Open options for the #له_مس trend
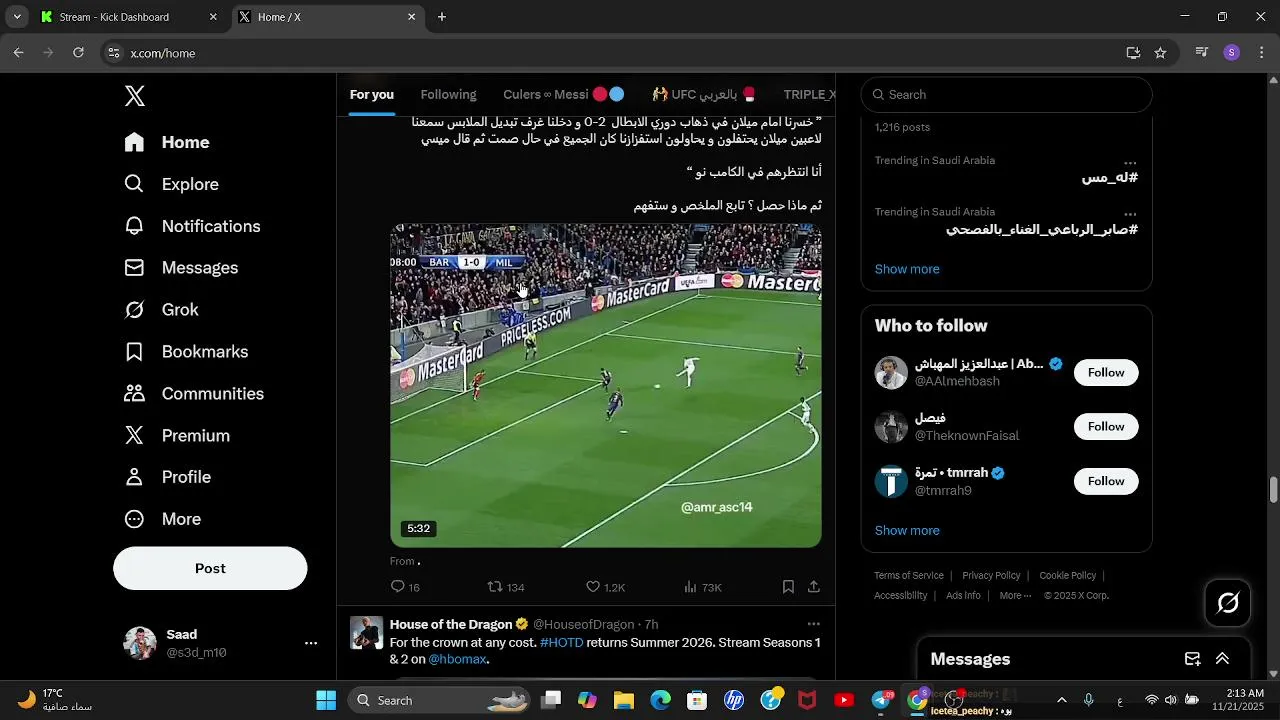 [1130, 162]
